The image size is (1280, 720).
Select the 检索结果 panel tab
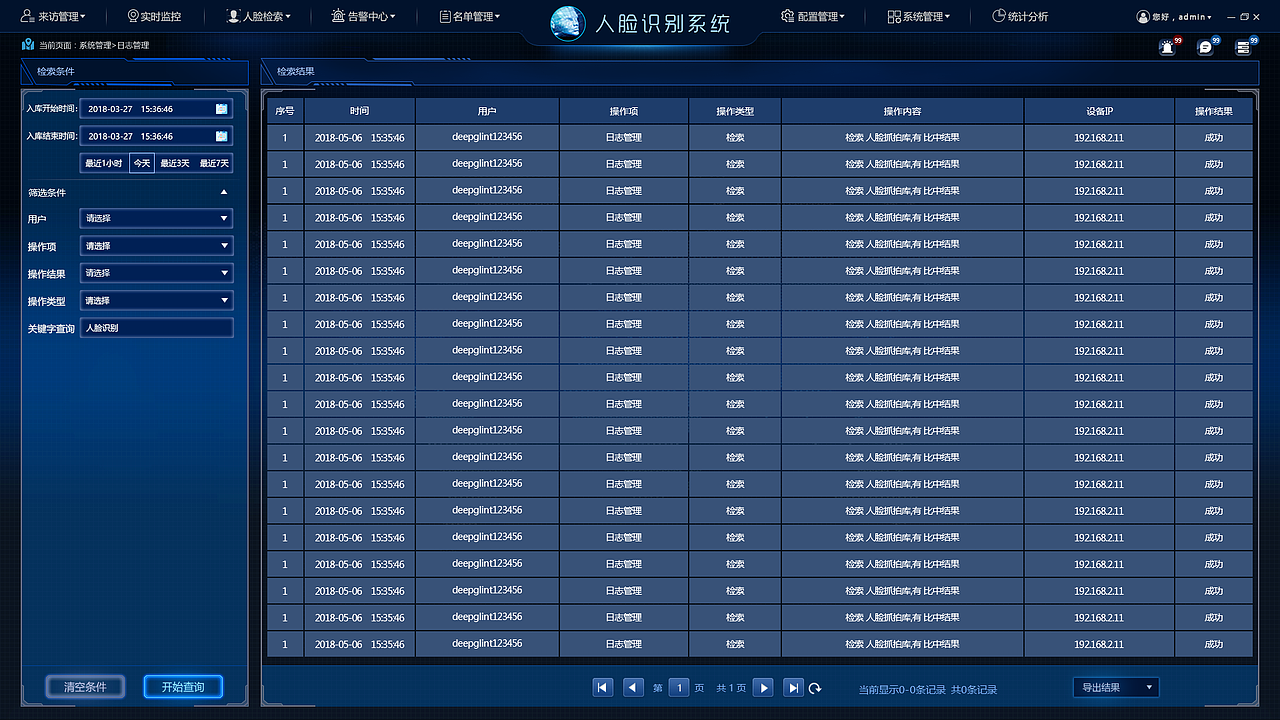click(x=296, y=72)
